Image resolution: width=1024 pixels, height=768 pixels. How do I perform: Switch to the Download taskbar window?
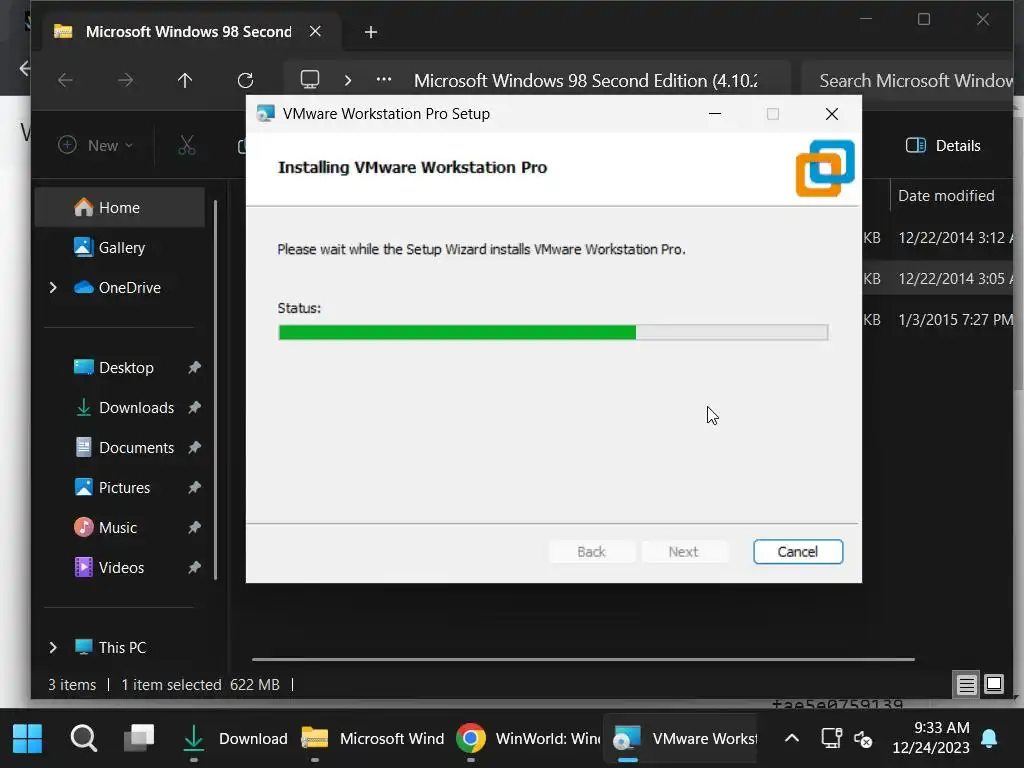(x=234, y=738)
